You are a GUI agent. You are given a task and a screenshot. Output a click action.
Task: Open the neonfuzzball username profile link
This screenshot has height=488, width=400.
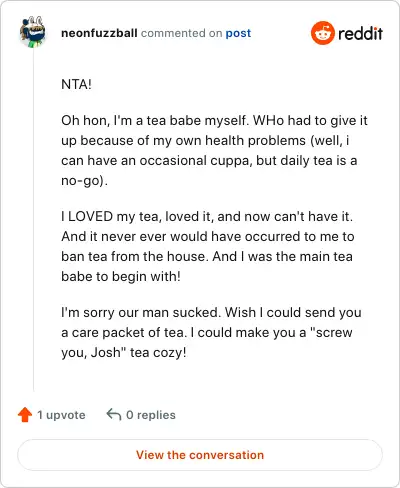[99, 33]
